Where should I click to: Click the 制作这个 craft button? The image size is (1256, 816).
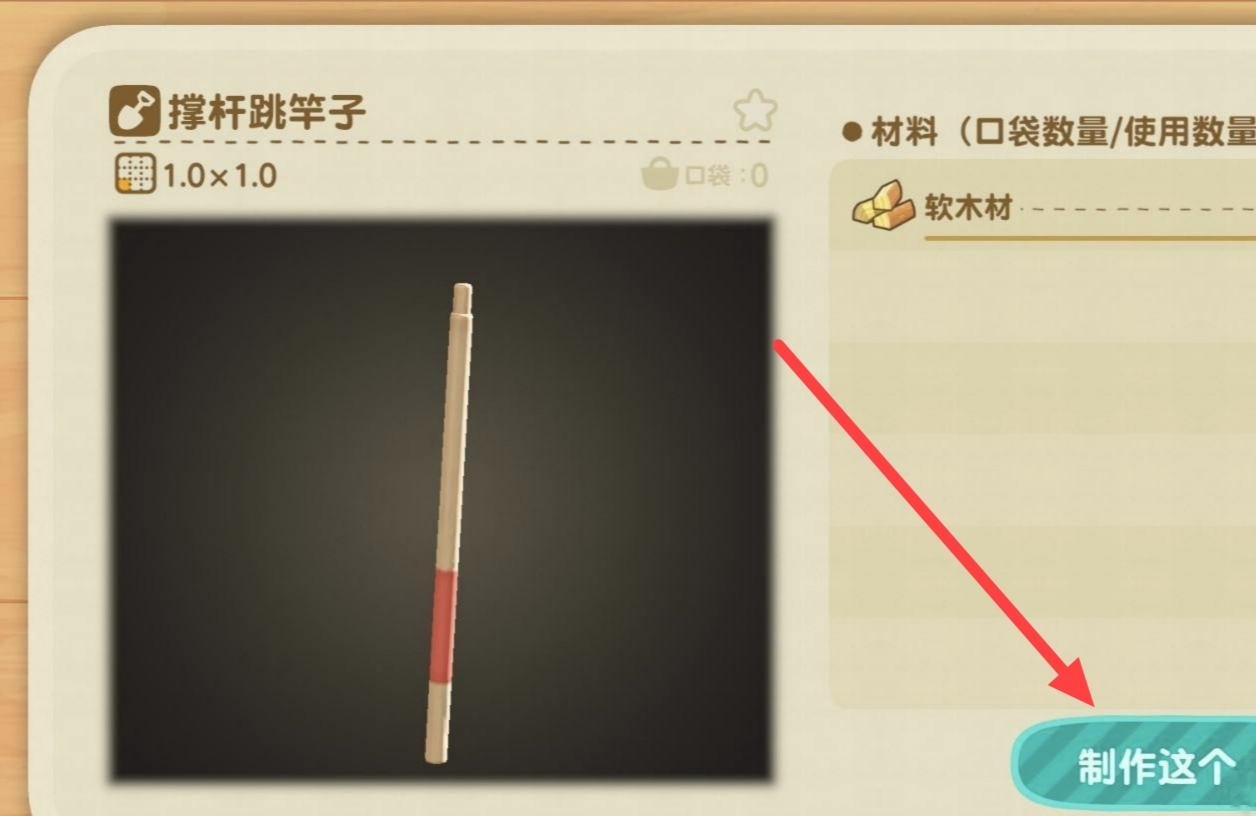tap(1135, 764)
